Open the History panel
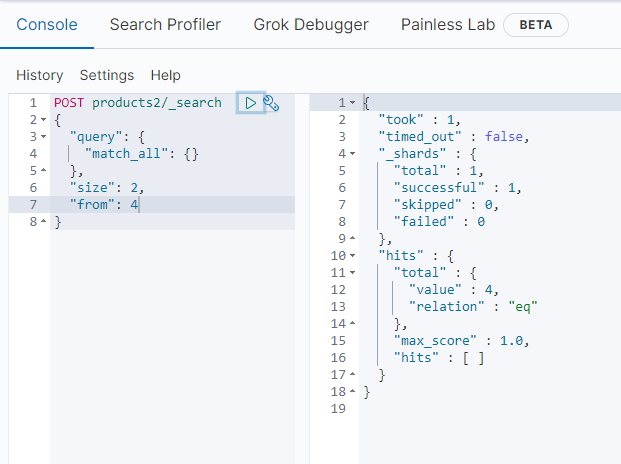This screenshot has width=621, height=464. [x=39, y=75]
